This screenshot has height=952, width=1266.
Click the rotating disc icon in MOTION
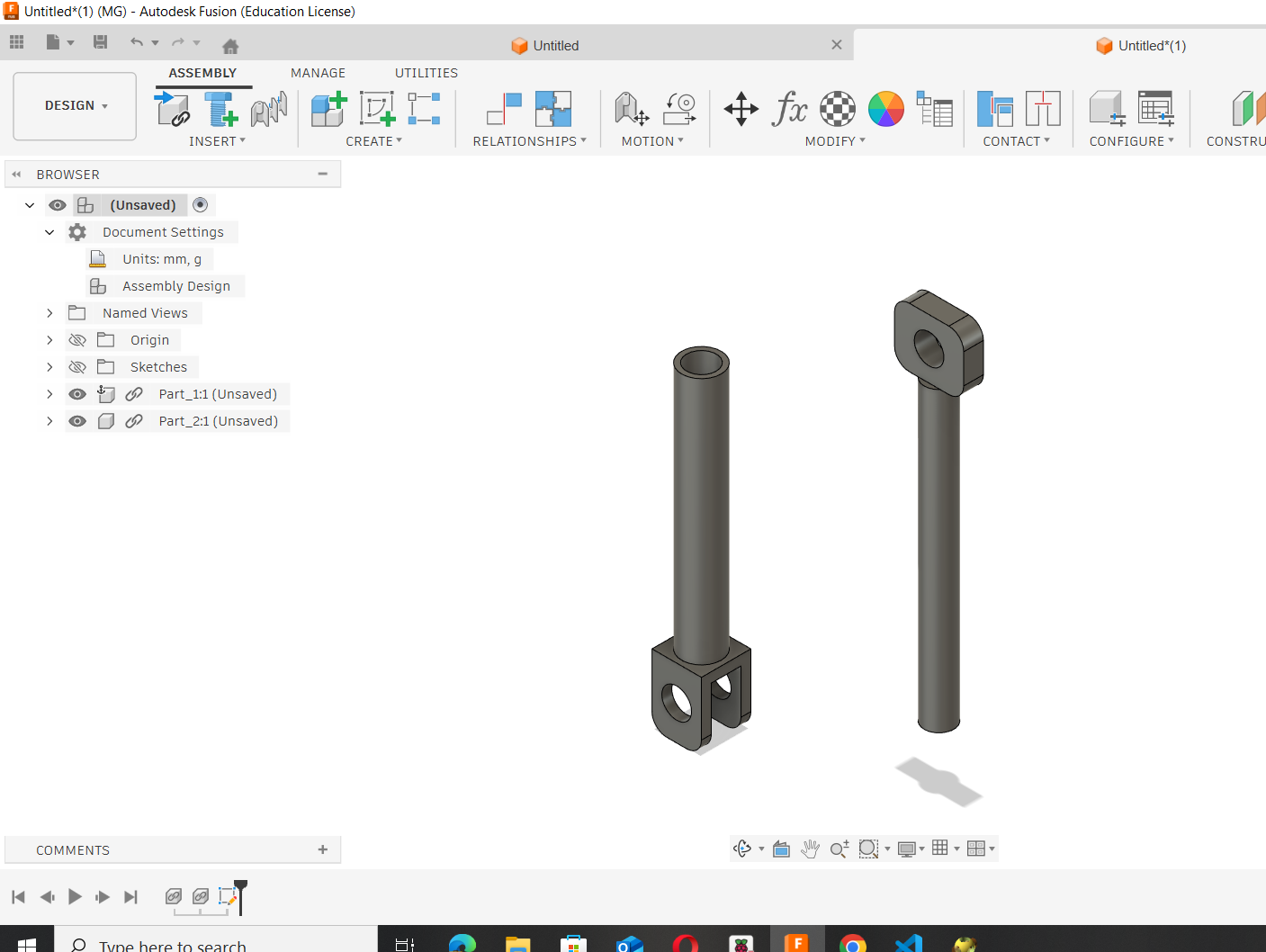pos(679,109)
